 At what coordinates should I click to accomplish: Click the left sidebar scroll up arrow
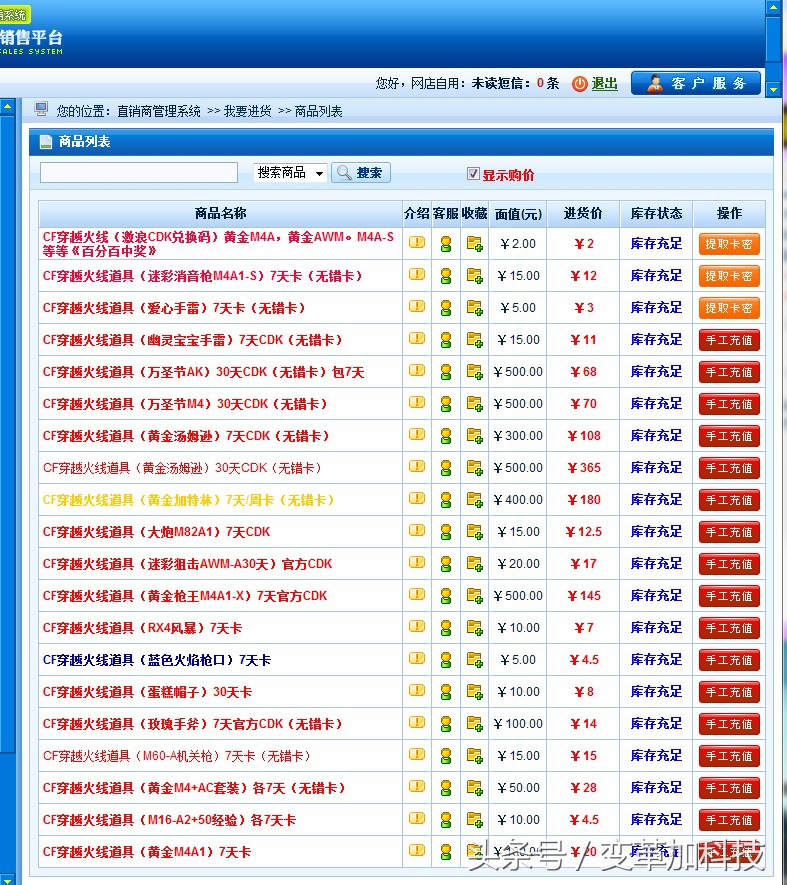7,106
